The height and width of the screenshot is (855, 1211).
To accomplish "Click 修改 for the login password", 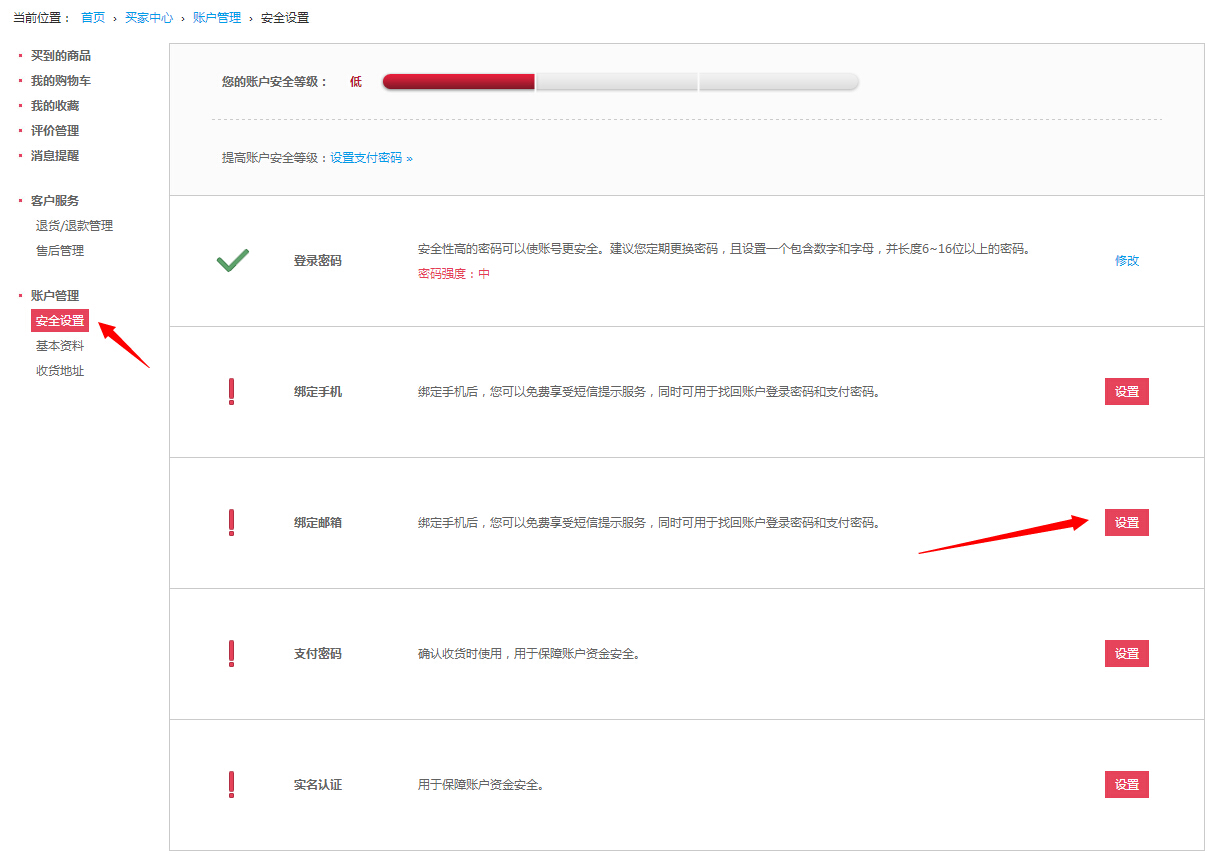I will 1127,261.
